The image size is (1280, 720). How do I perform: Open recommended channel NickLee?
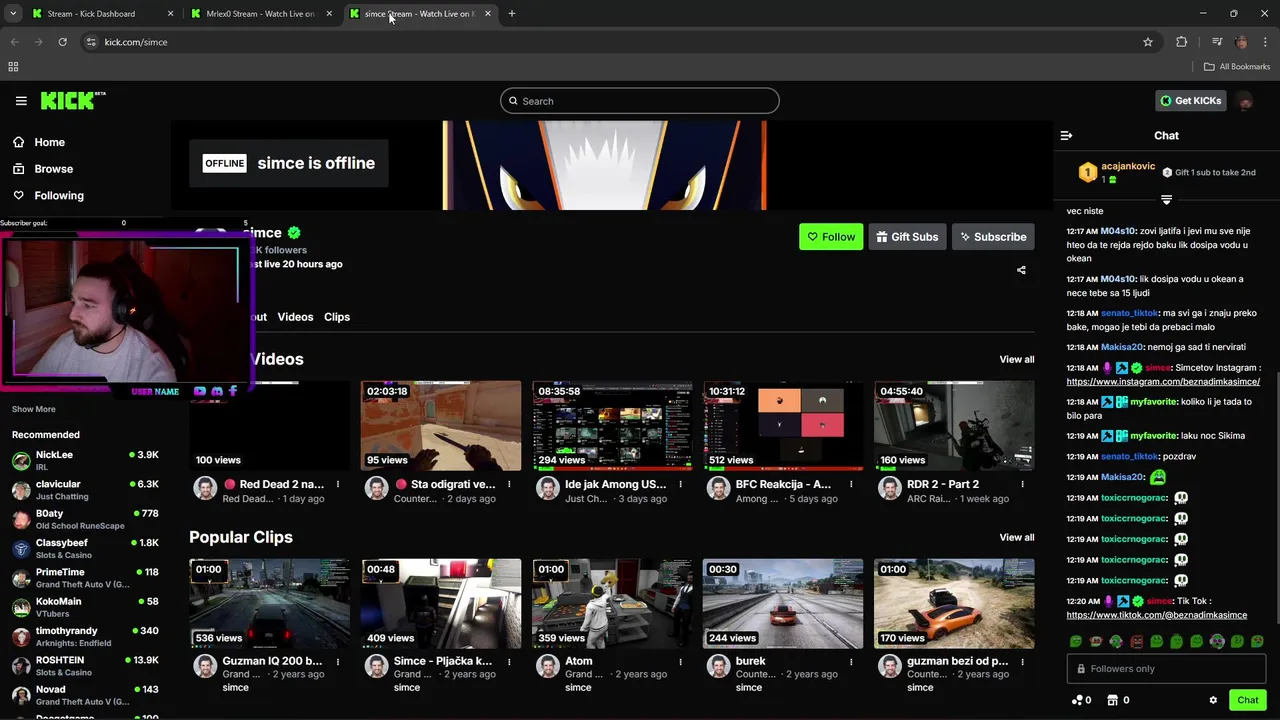84,460
